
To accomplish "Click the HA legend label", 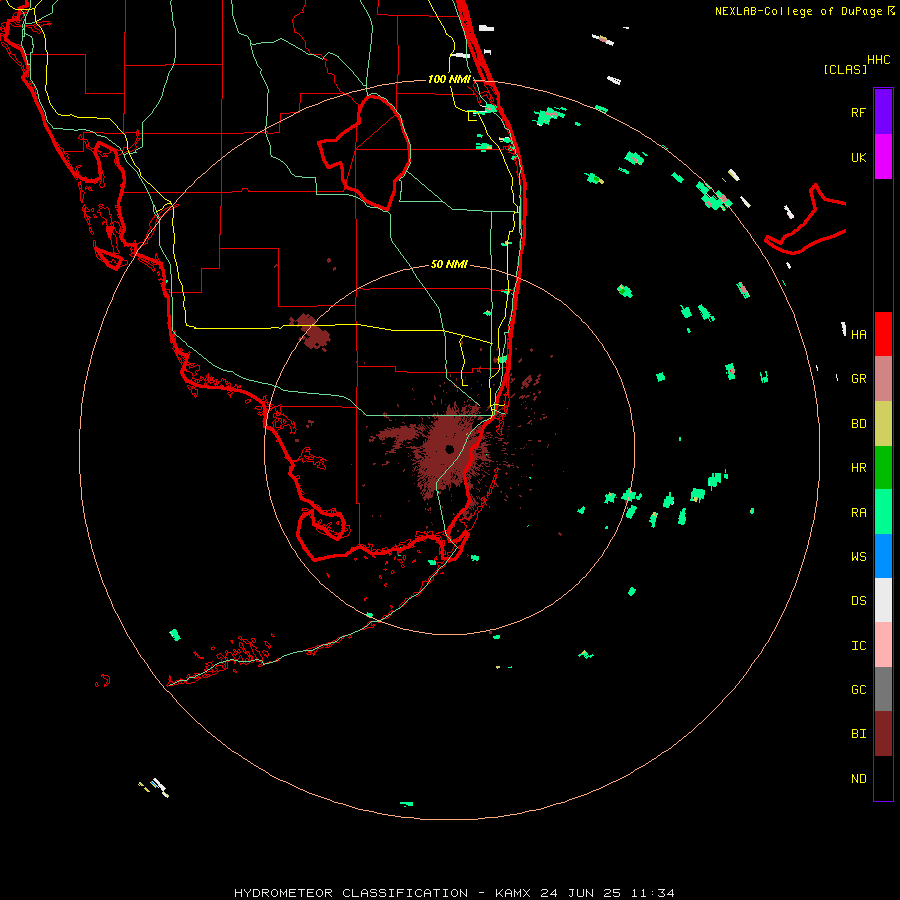I will pyautogui.click(x=858, y=334).
